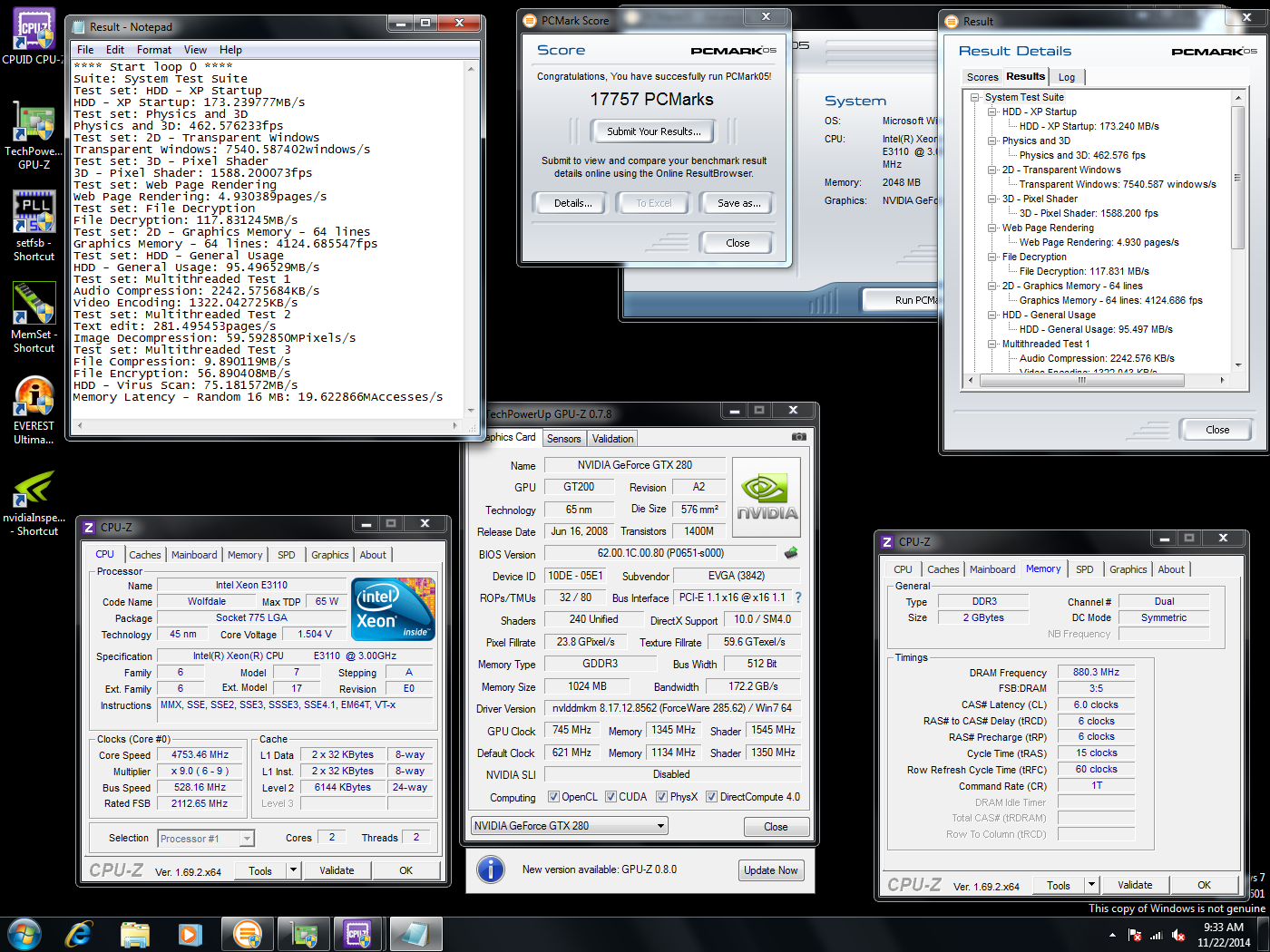1270x952 pixels.
Task: Open the GPU selection dropdown in GPU-Z
Action: point(570,826)
